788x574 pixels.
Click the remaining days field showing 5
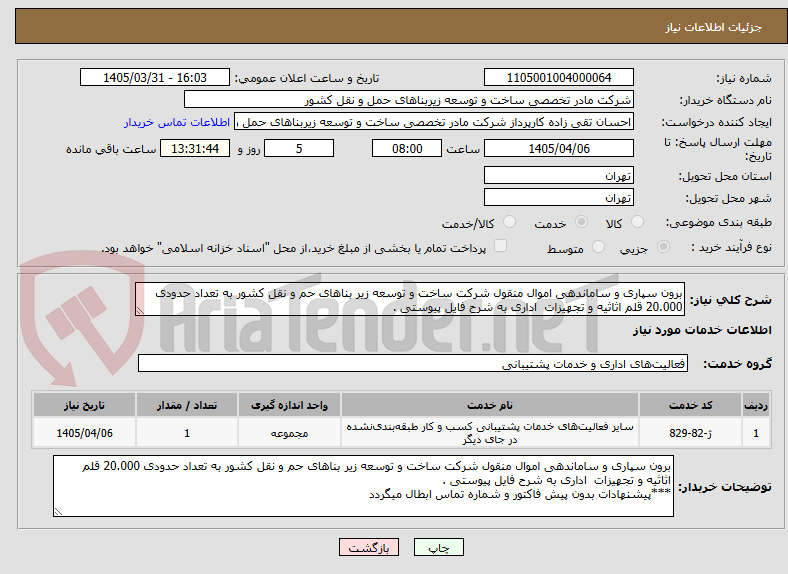pos(299,149)
